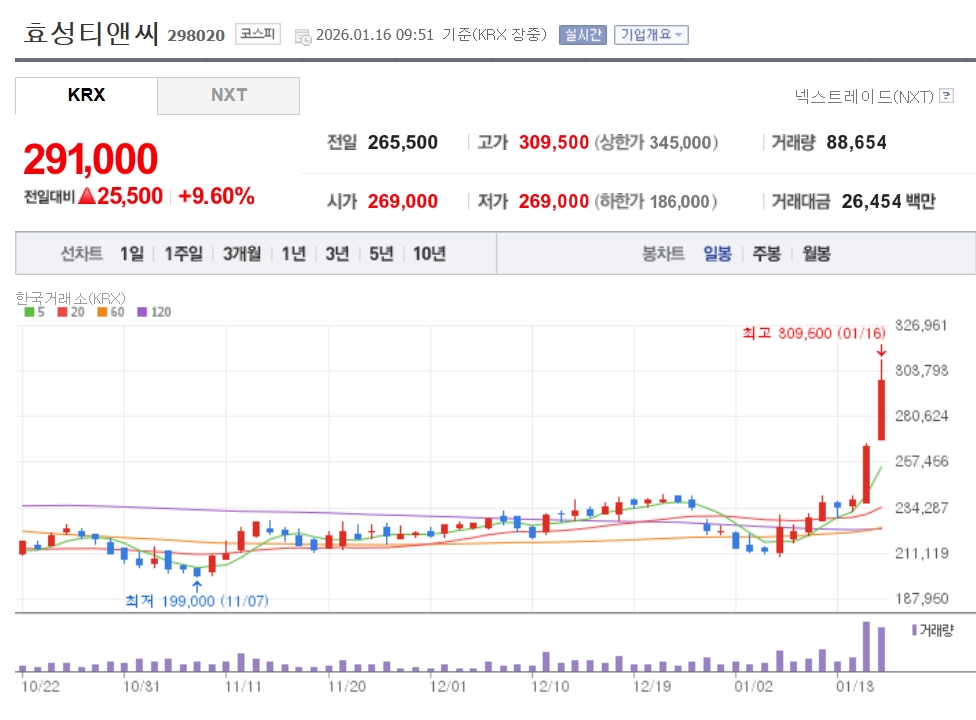Switch to the KRX tab

pos(86,96)
